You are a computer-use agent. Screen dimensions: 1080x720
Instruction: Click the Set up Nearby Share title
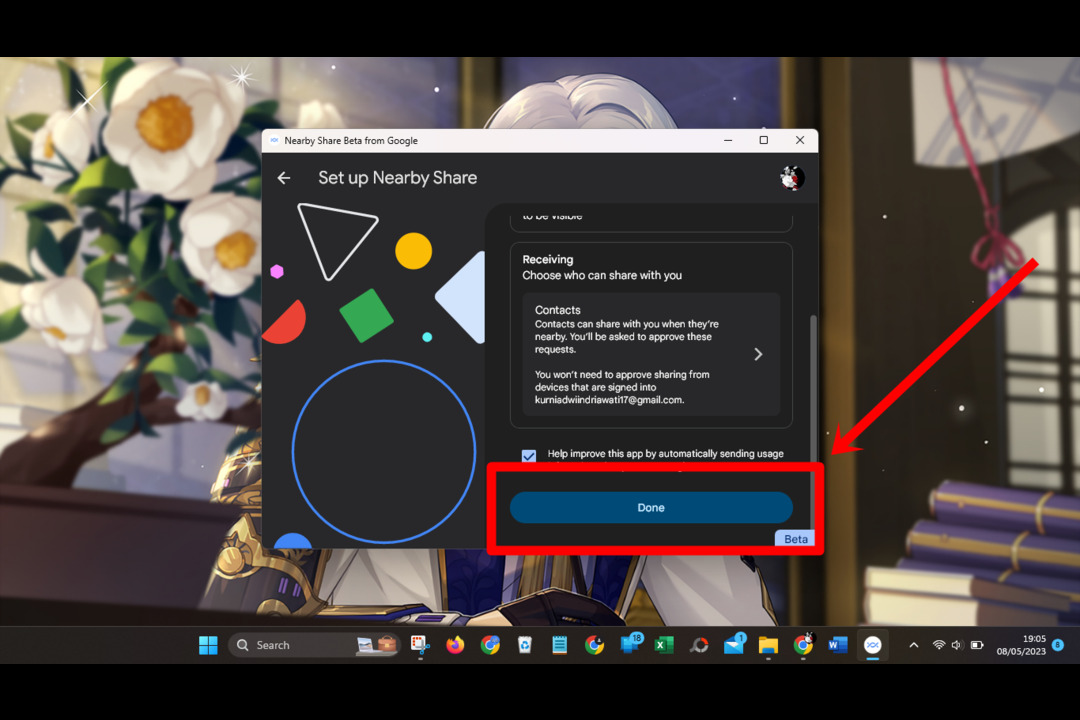pyautogui.click(x=397, y=178)
